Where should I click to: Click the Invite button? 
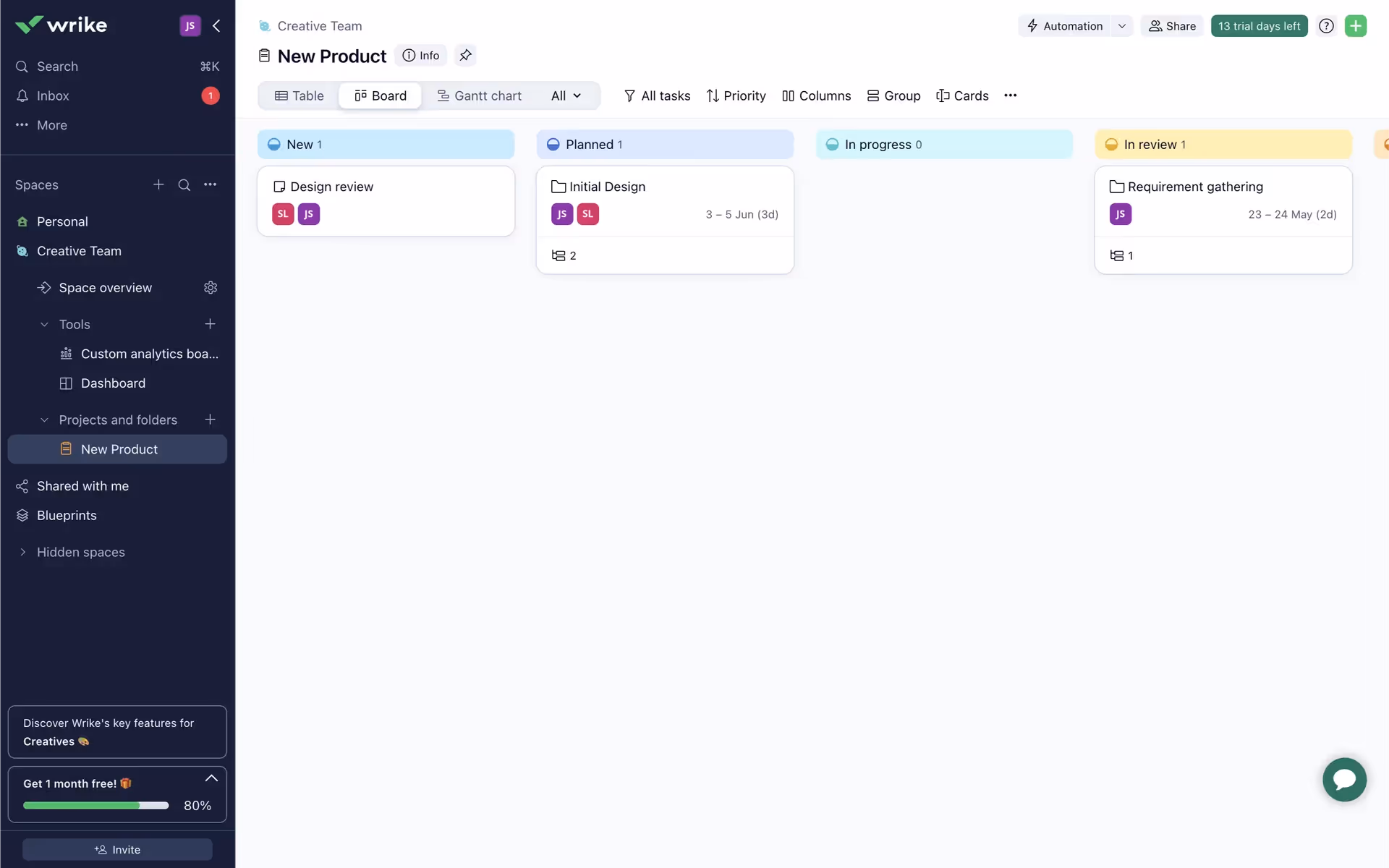117,849
